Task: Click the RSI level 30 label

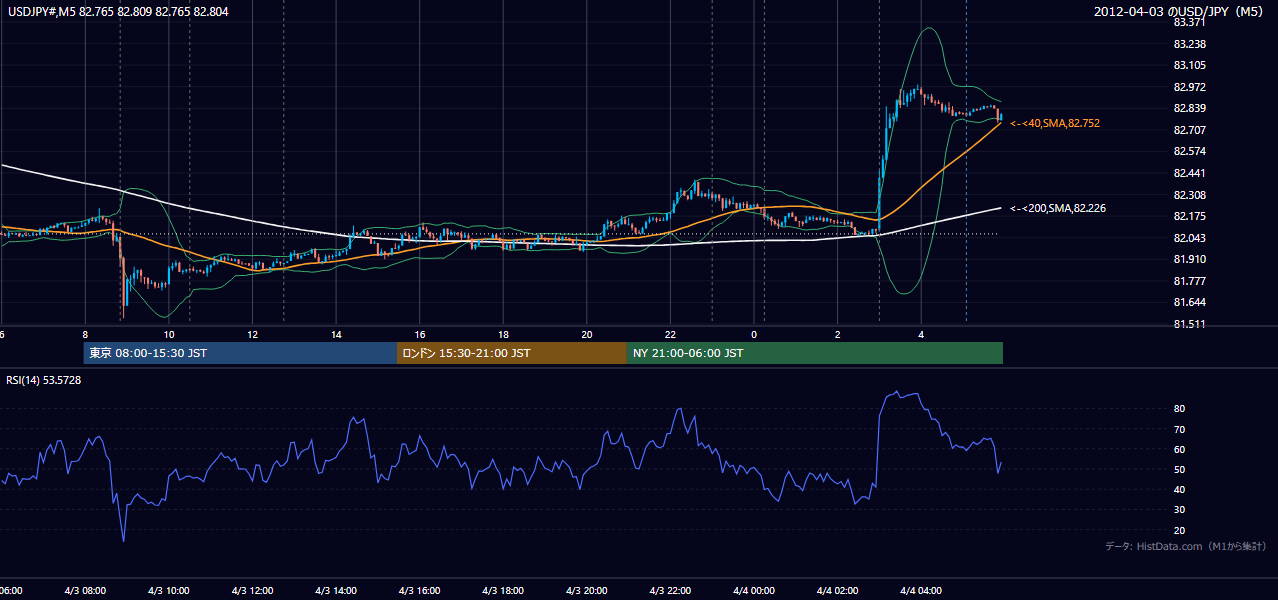Action: [x=1179, y=509]
